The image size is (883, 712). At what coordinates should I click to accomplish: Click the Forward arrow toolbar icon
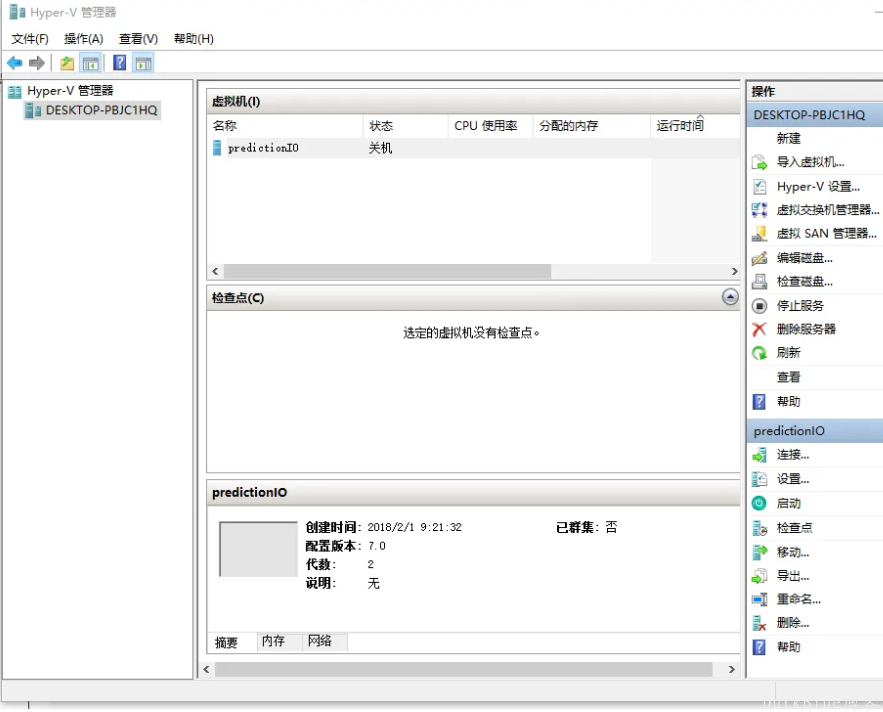(x=37, y=63)
